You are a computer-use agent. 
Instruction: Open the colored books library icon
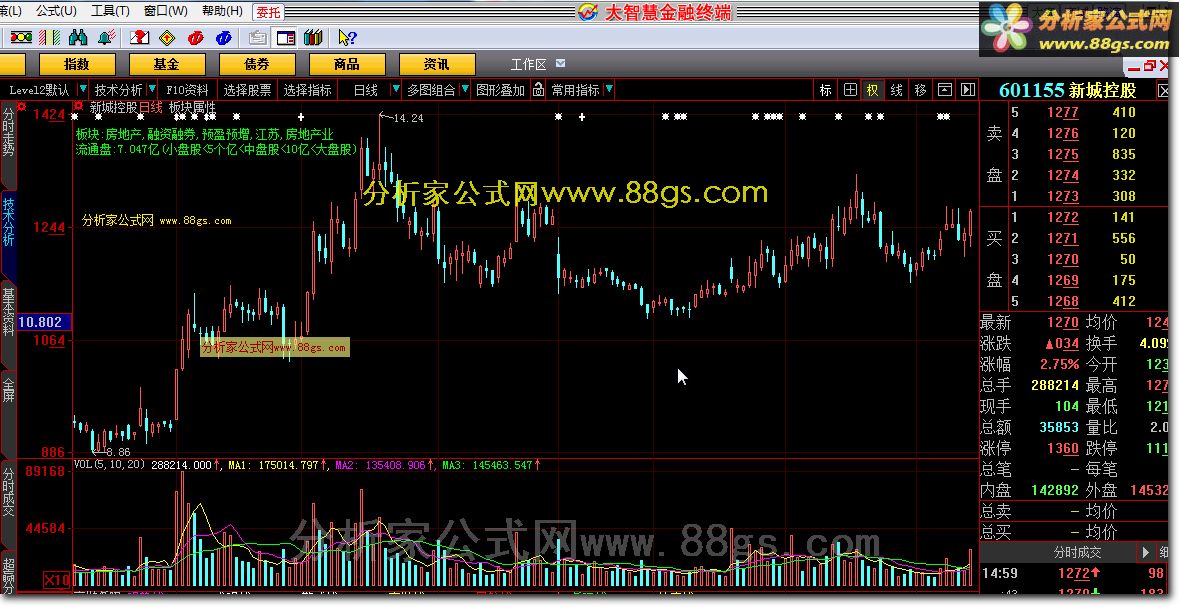point(313,37)
